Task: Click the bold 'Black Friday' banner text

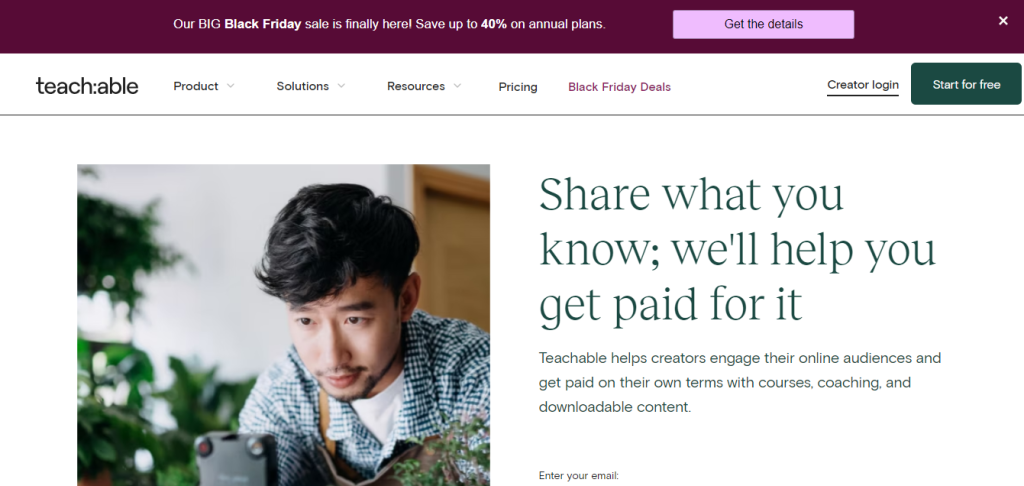Action: tap(264, 23)
